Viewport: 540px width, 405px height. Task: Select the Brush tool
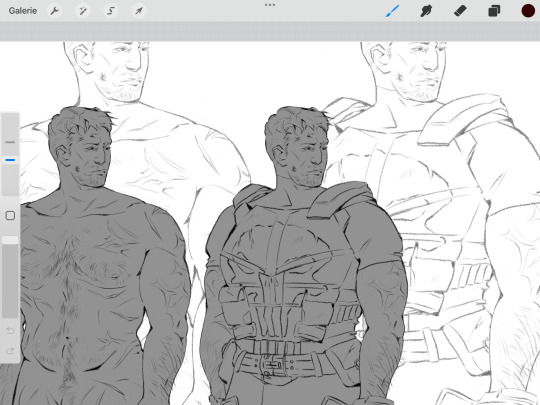(x=392, y=11)
